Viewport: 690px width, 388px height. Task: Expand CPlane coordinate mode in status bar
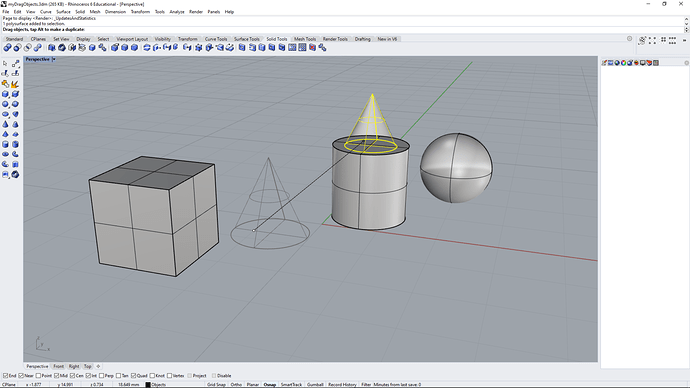point(9,384)
